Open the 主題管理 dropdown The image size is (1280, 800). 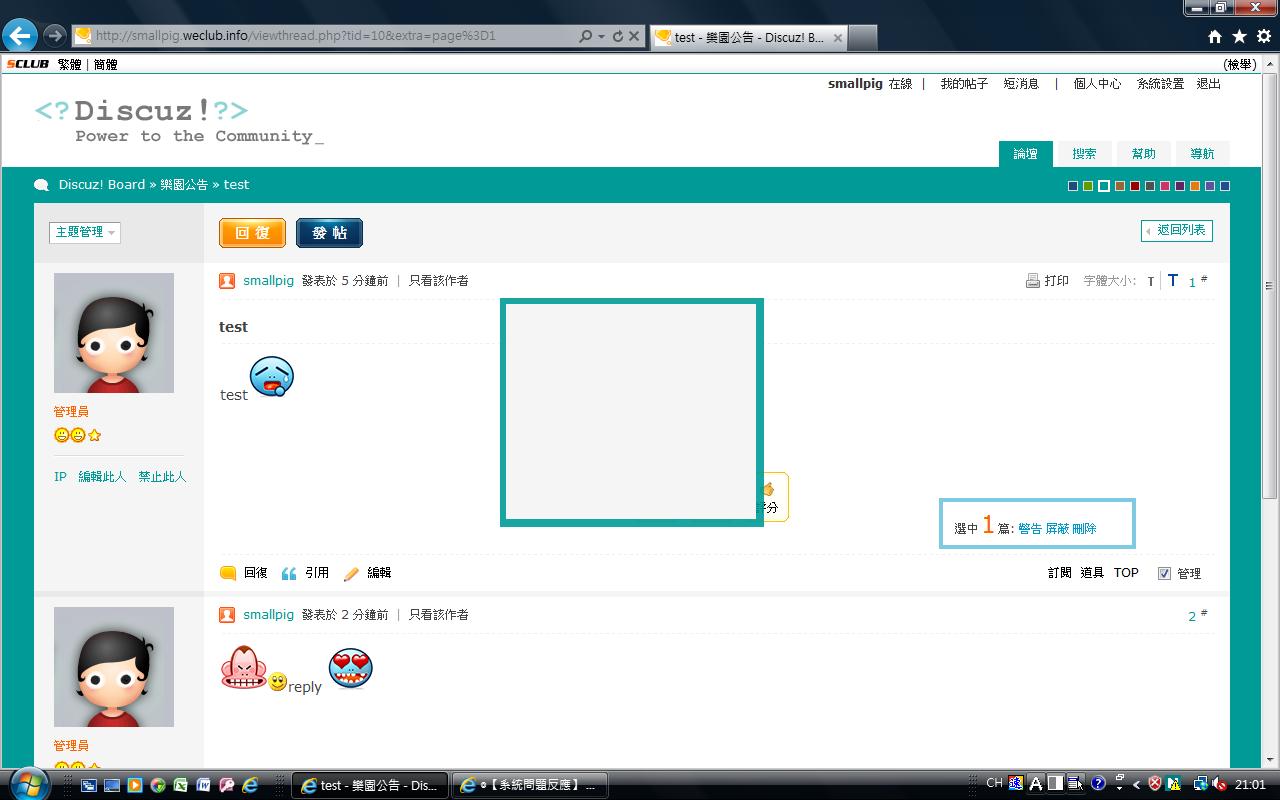[x=85, y=232]
